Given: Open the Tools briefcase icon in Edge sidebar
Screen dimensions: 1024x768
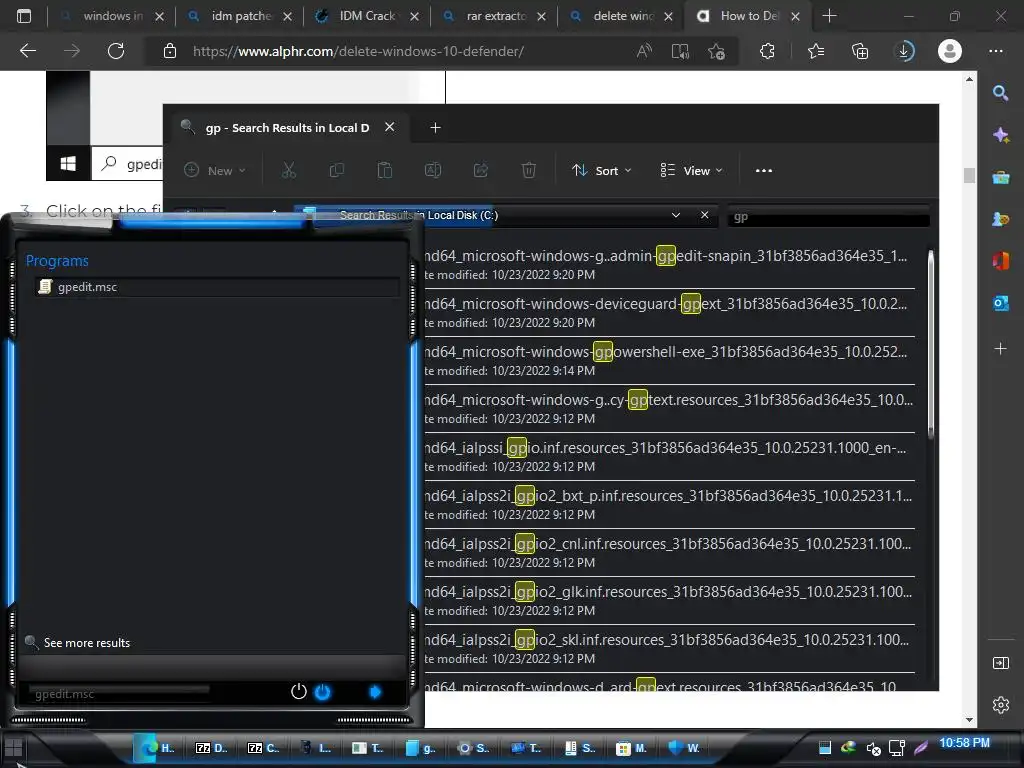Looking at the screenshot, I should 1000,177.
